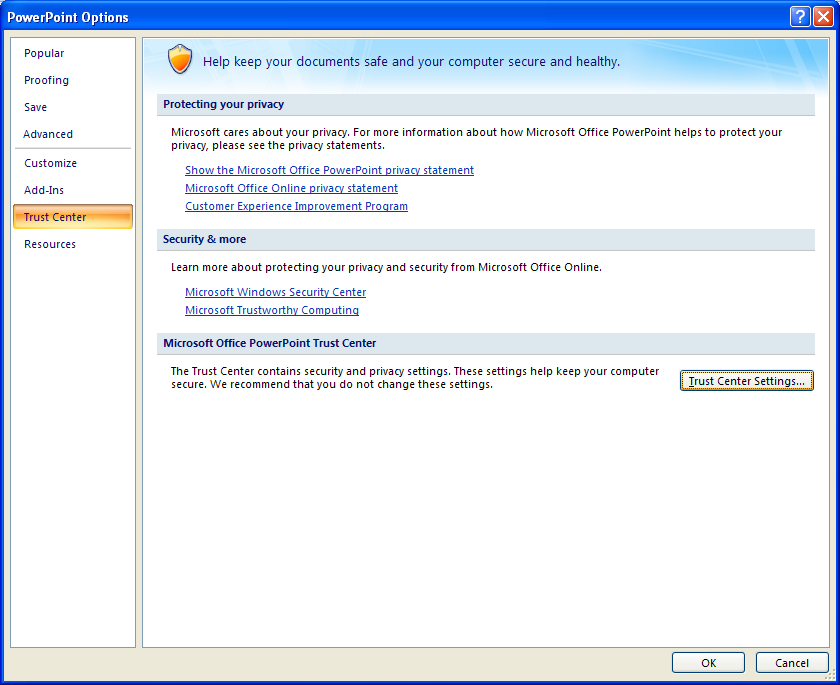Viewport: 840px width, 685px height.
Task: Click the 'Microsoft cares about your privacy' paragraph
Action: 476,139
